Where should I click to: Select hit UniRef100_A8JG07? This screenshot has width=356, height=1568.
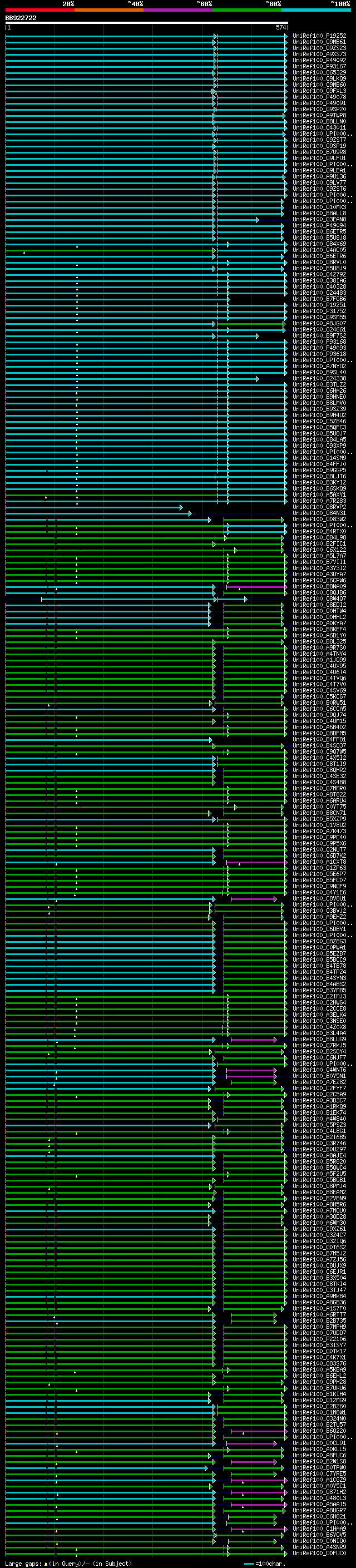(x=319, y=324)
